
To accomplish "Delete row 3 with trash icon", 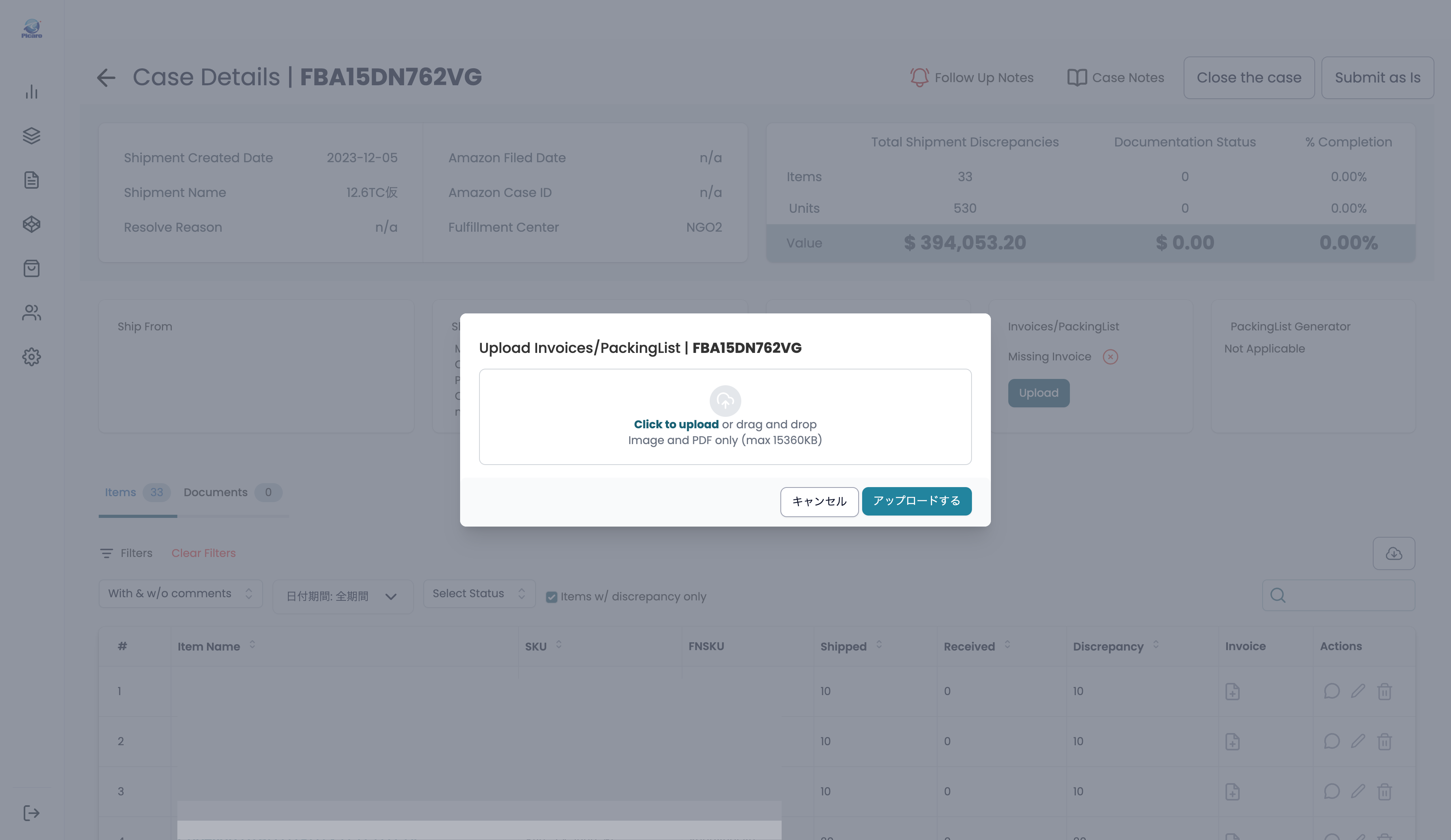I will pyautogui.click(x=1385, y=792).
